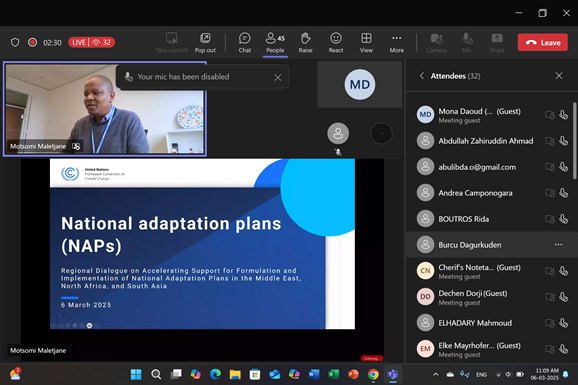Toggle BOUTROS Rida's camera icon
This screenshot has width=578, height=385.
550,219
